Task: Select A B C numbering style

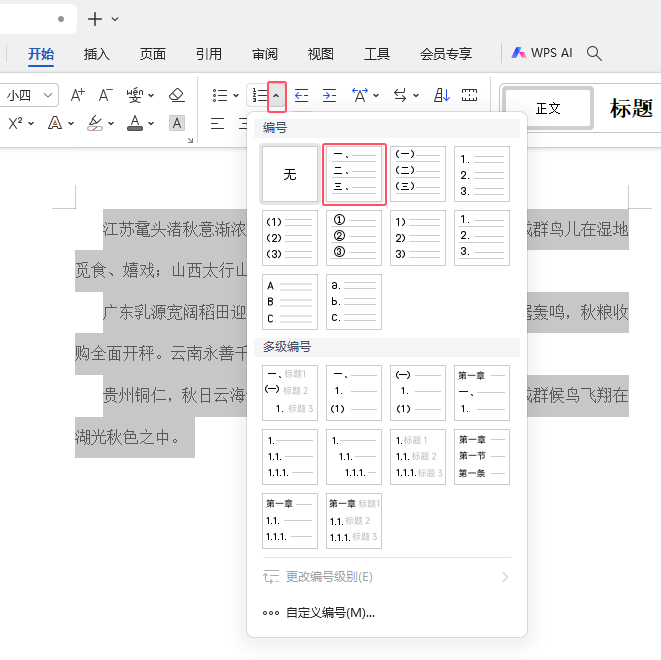Action: 290,302
